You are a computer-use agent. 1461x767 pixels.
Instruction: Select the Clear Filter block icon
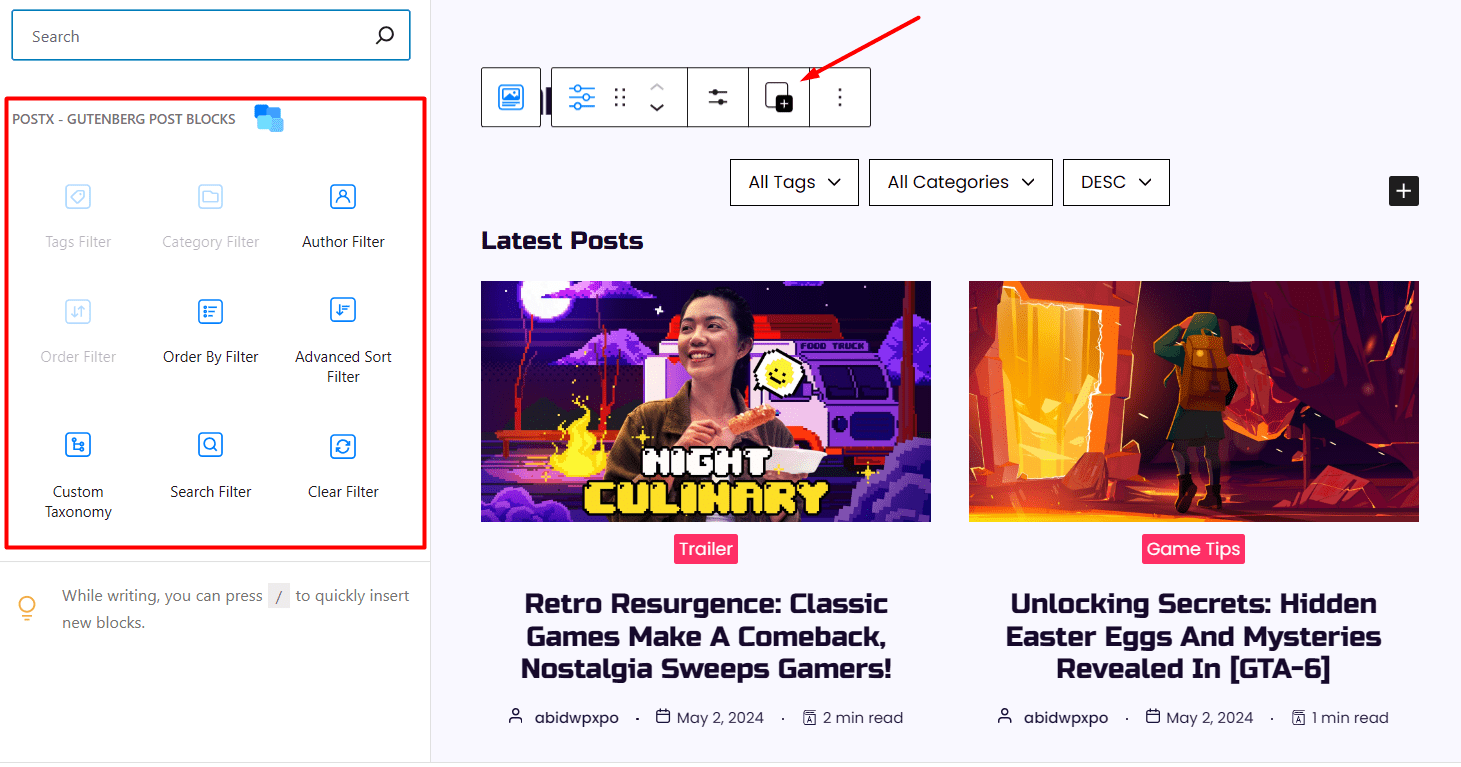343,446
